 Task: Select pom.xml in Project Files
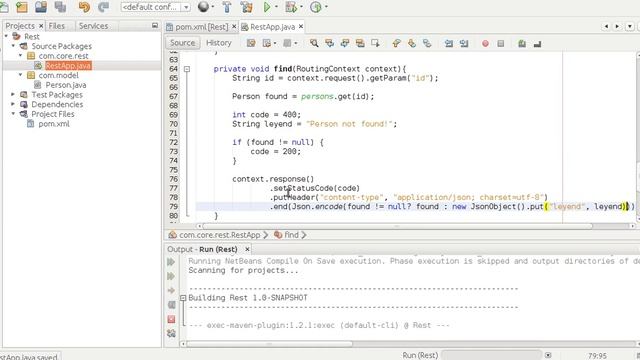point(54,124)
